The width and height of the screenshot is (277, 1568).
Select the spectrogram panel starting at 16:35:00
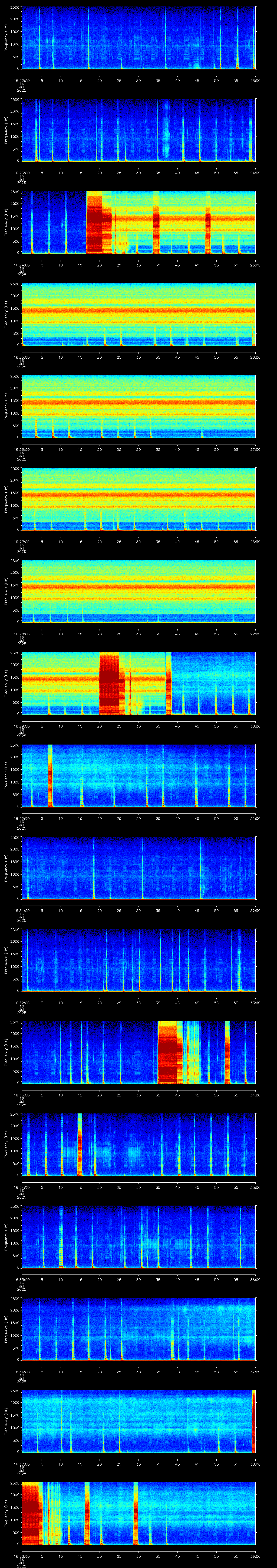tap(138, 1237)
